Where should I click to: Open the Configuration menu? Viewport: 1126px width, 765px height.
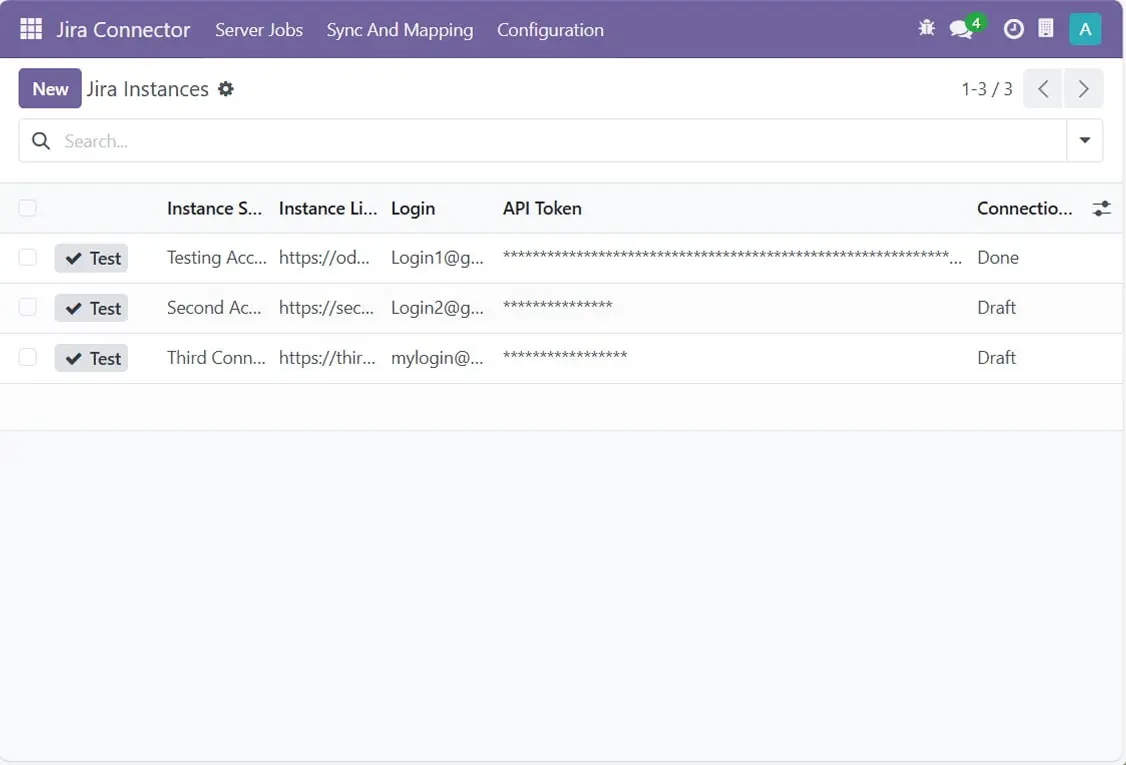[550, 30]
